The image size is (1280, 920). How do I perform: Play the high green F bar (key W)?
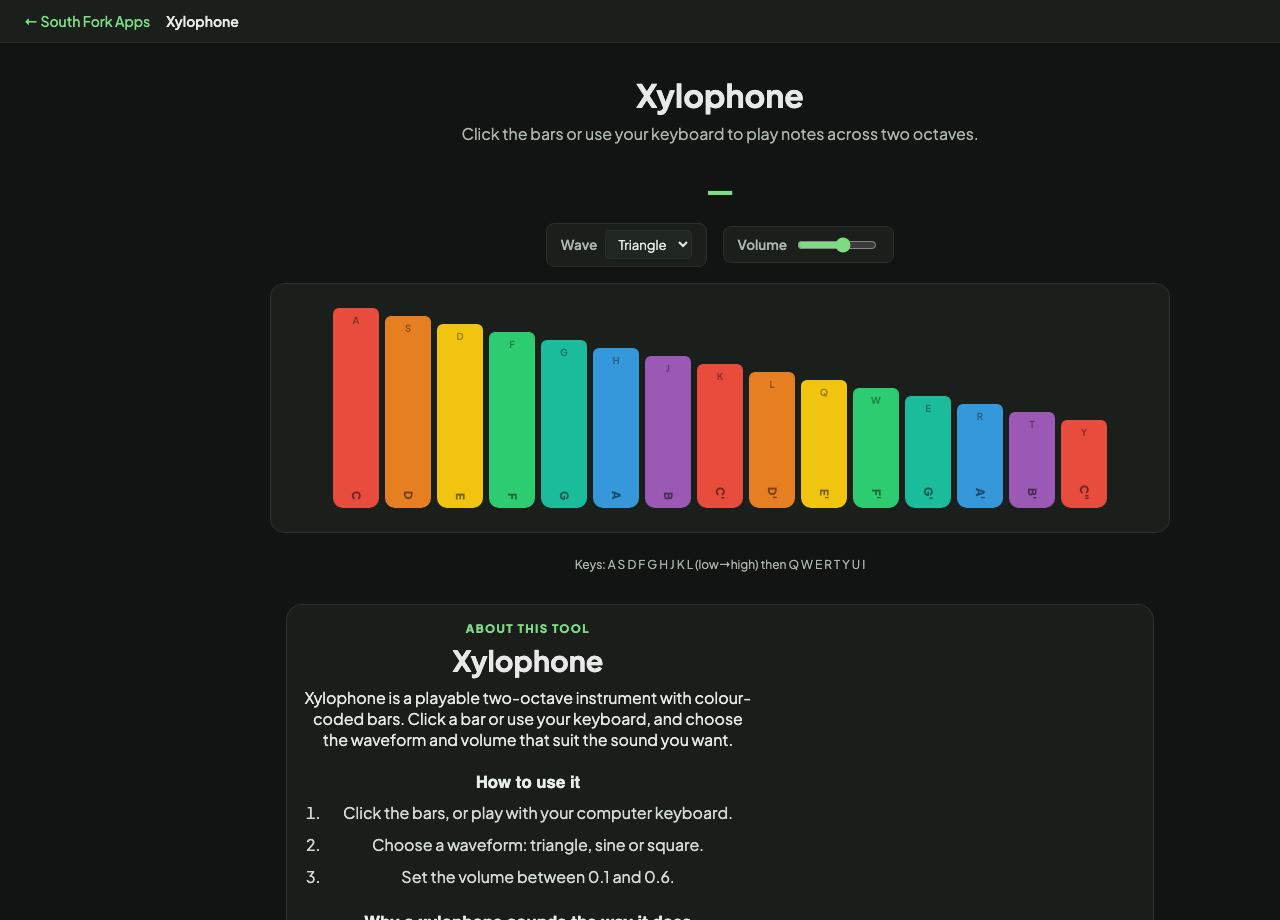(876, 448)
